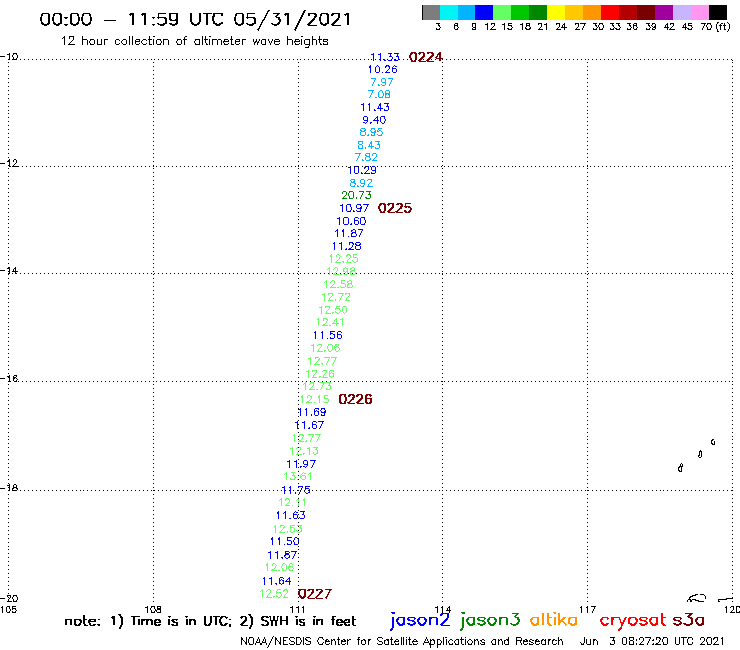The height and width of the screenshot is (650, 740).
Task: Click the wave height value 11.33
Action: pyautogui.click(x=385, y=57)
